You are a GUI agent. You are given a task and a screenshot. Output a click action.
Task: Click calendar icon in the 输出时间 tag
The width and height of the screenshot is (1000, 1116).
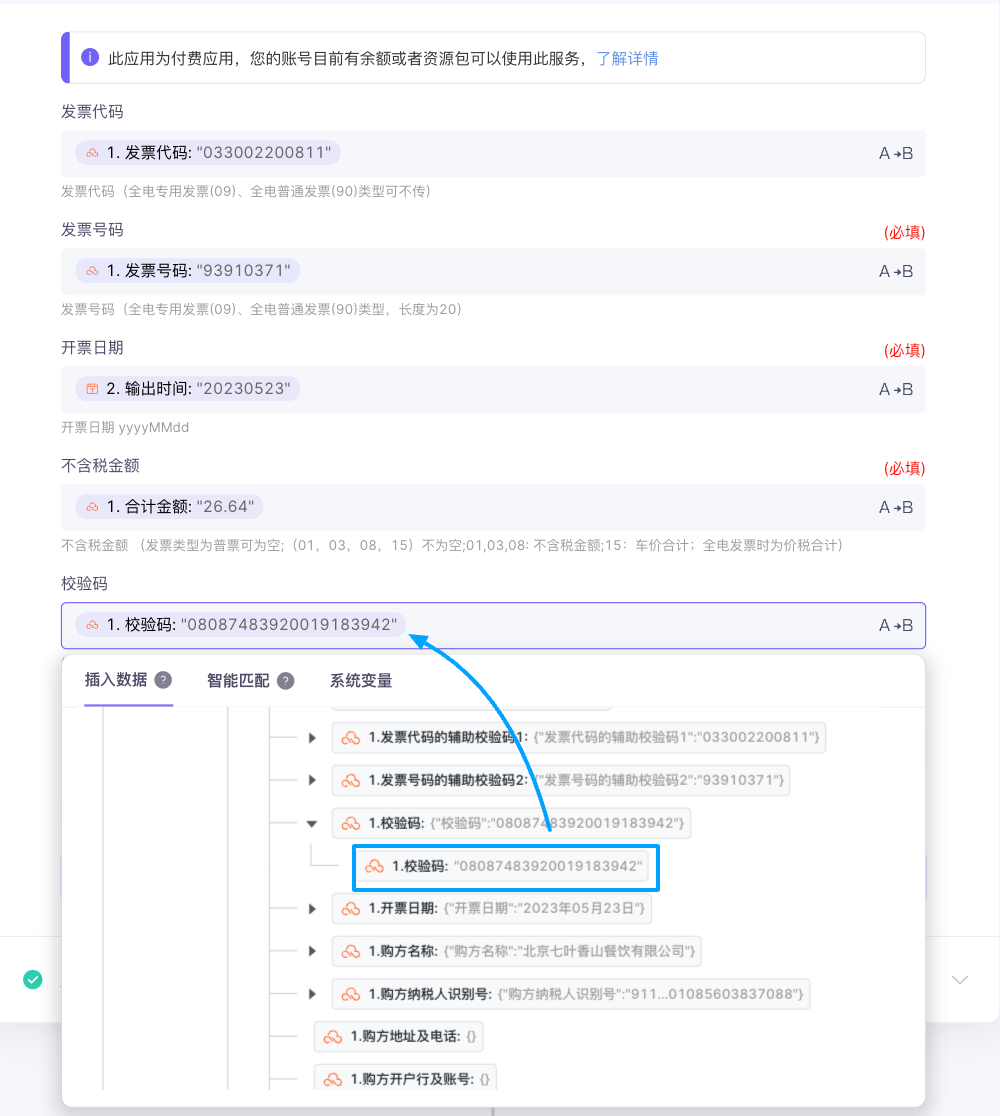[x=93, y=389]
